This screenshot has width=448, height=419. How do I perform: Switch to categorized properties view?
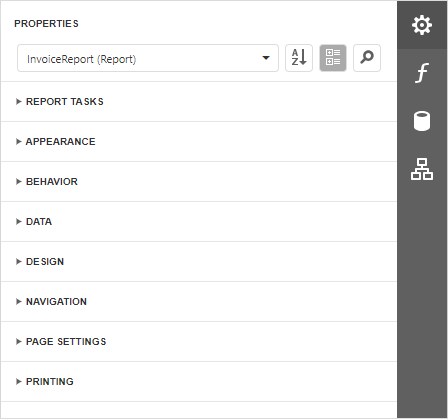(333, 58)
